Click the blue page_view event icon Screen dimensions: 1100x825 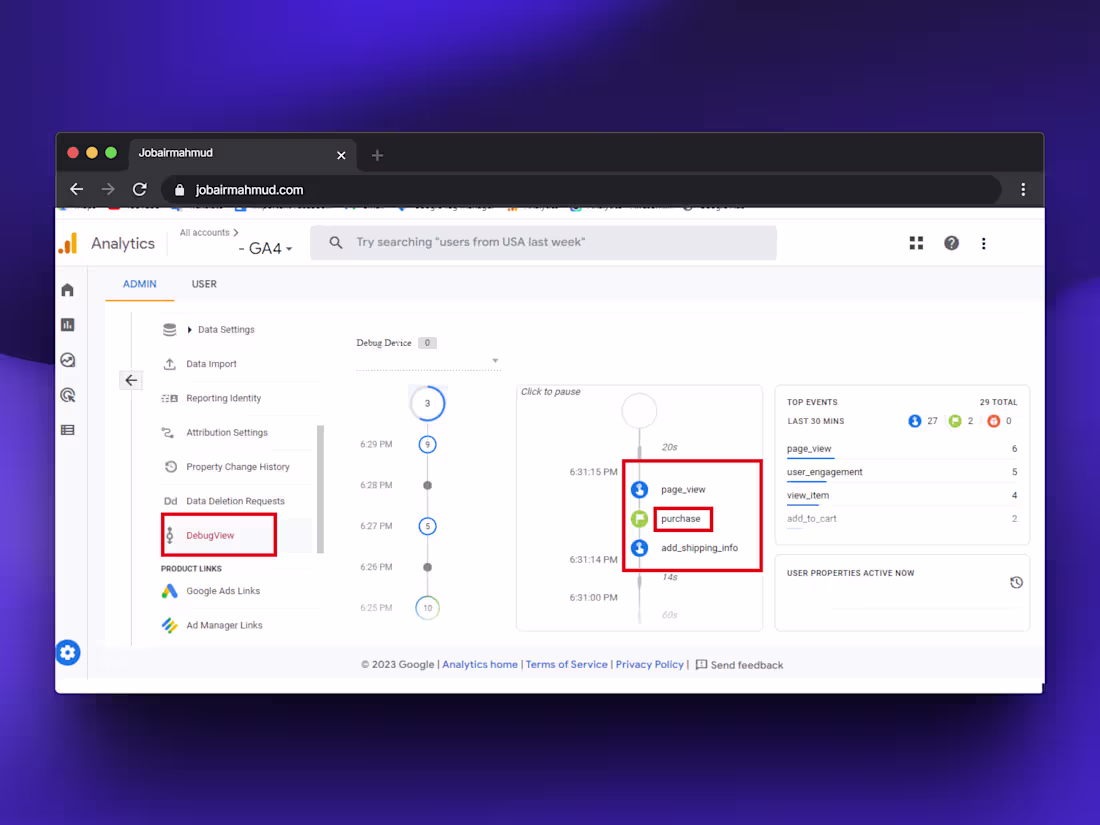click(639, 489)
